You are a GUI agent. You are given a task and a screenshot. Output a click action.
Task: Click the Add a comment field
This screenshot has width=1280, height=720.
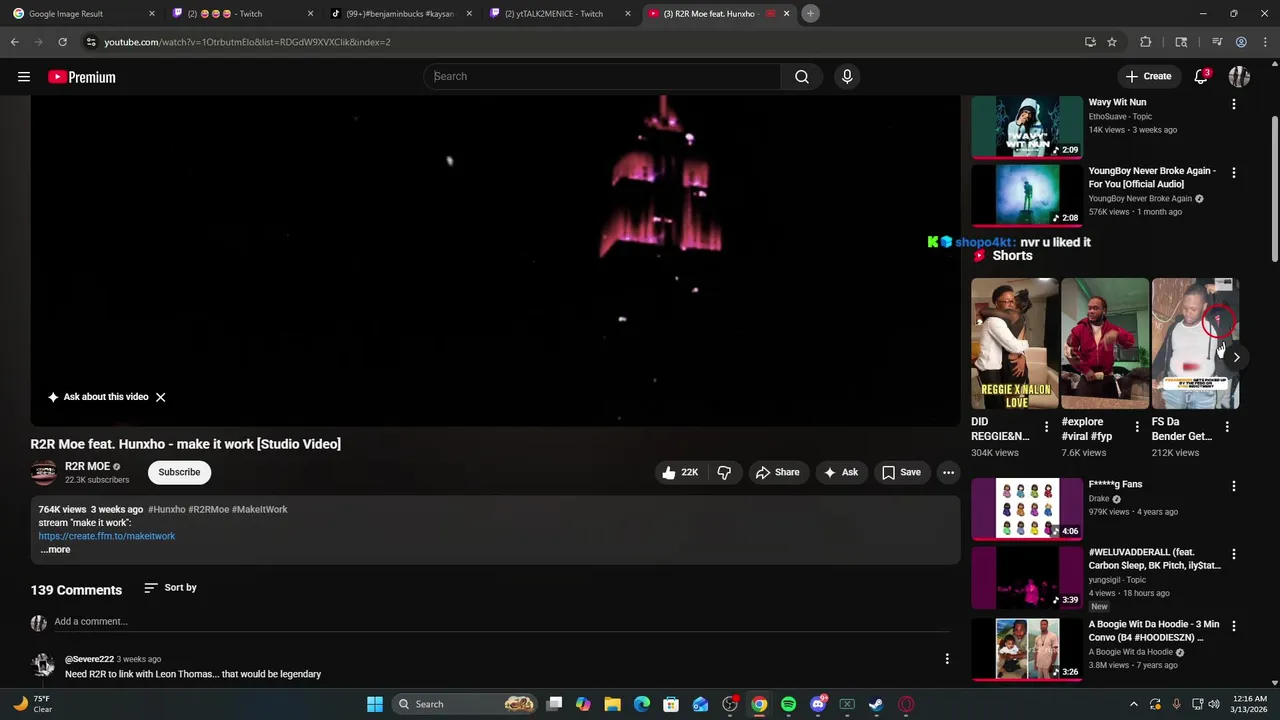click(500, 621)
